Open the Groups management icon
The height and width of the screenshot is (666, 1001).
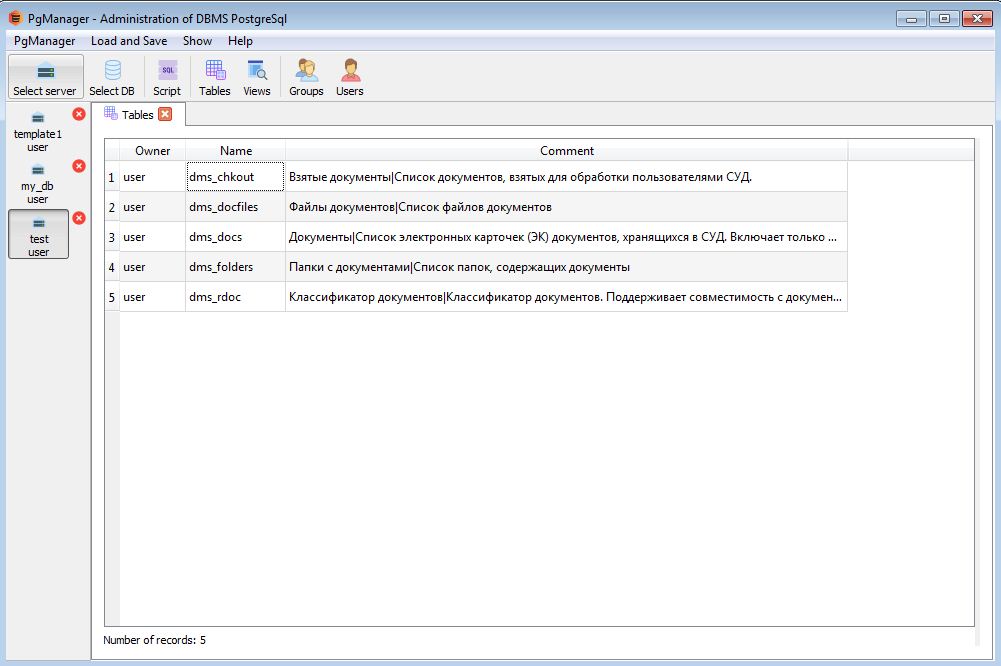point(306,77)
